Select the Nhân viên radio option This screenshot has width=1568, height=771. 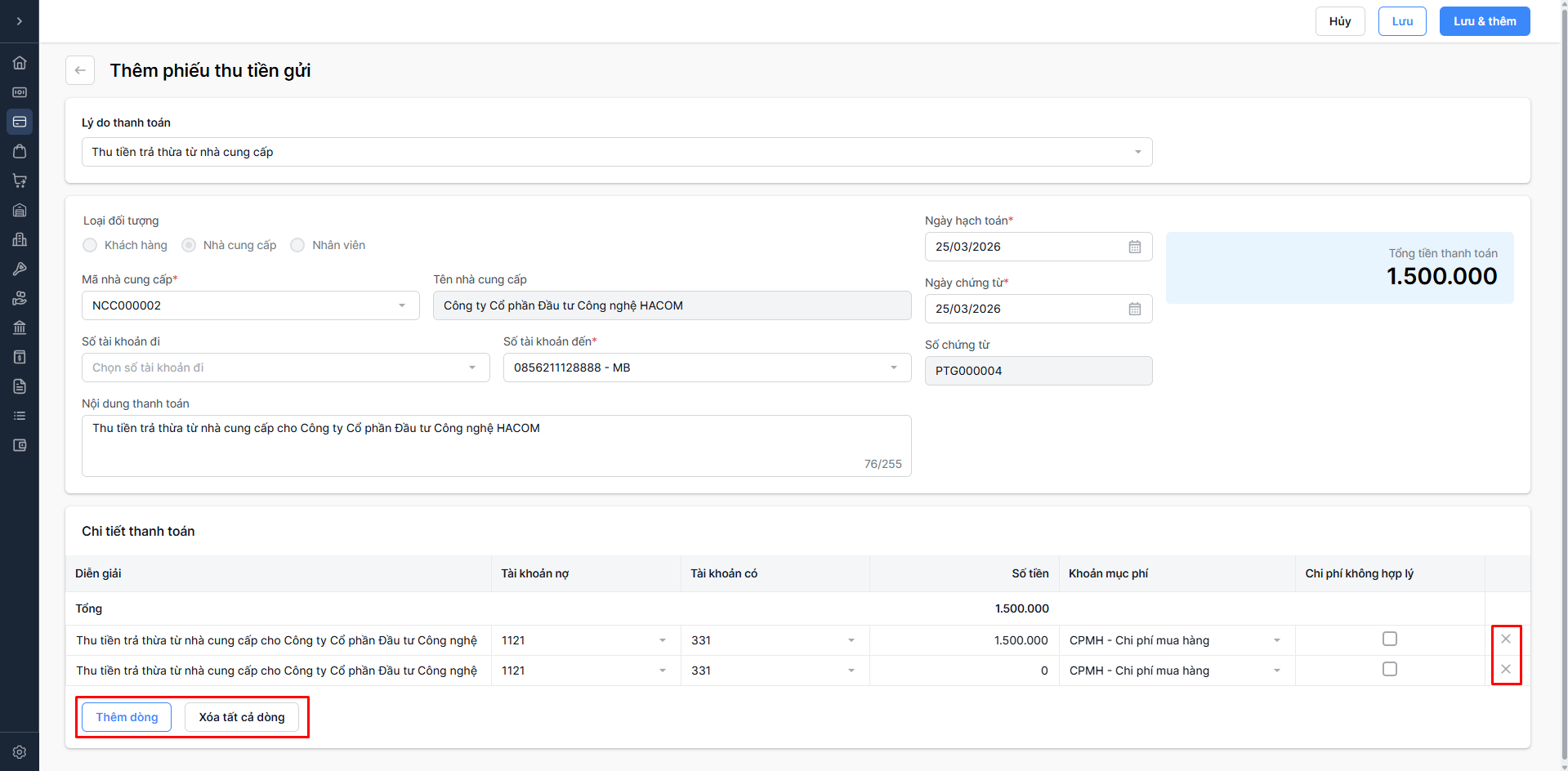297,245
